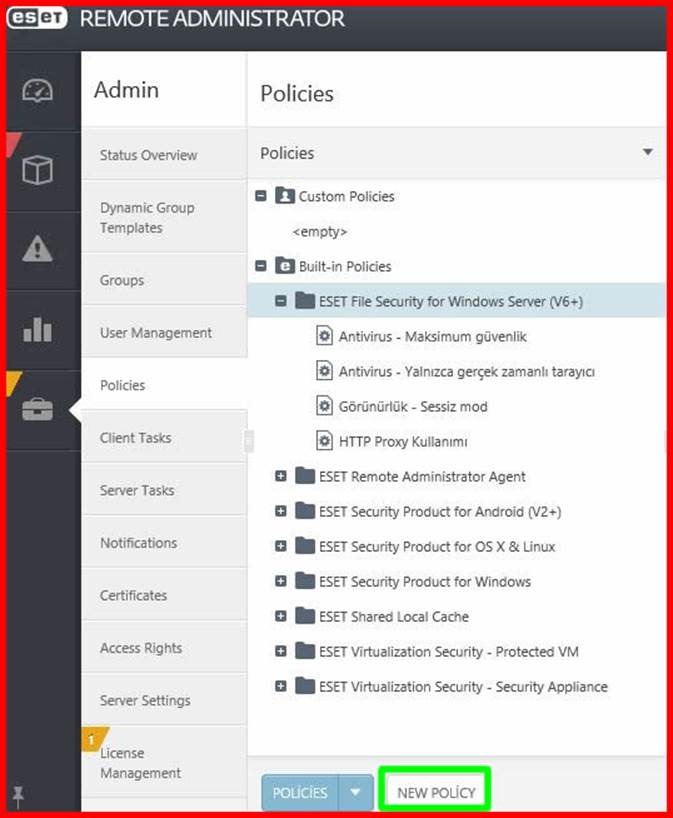Image resolution: width=673 pixels, height=818 pixels.
Task: Click the Security Appliance folder icon
Action: pos(305,685)
